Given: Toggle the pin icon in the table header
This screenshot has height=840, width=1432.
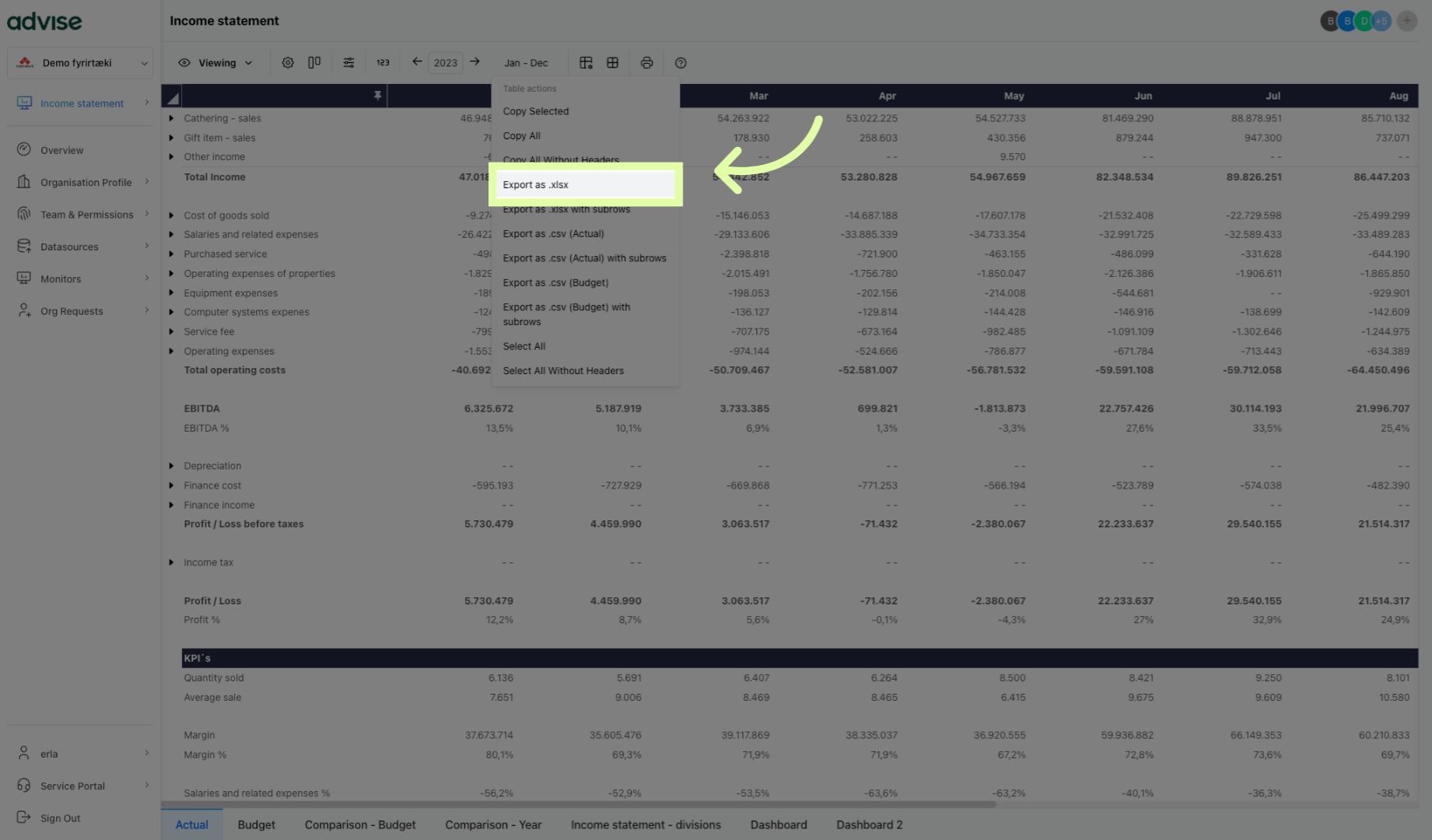Looking at the screenshot, I should 378,95.
